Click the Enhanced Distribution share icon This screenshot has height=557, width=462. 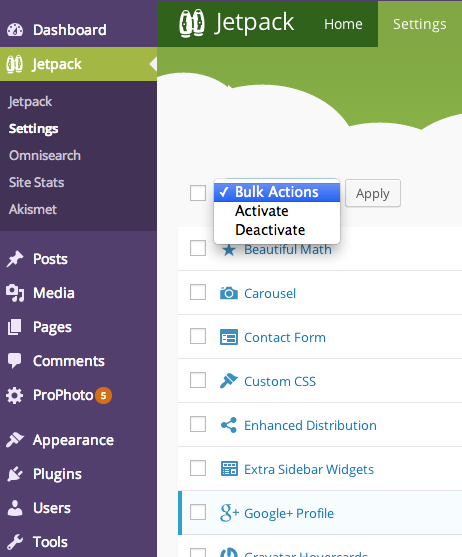tap(229, 425)
